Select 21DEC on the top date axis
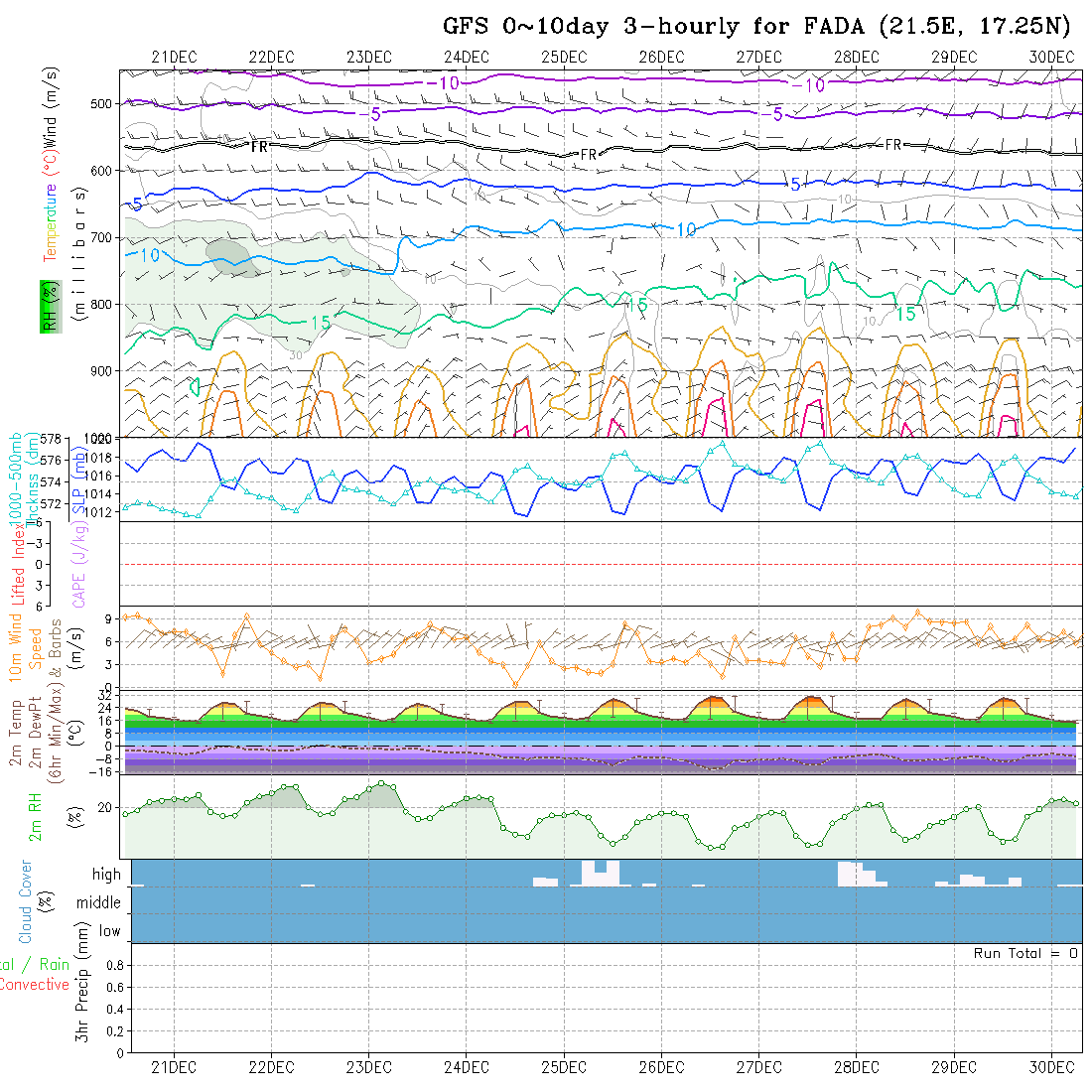This screenshot has width=1092, height=1092. tap(174, 57)
